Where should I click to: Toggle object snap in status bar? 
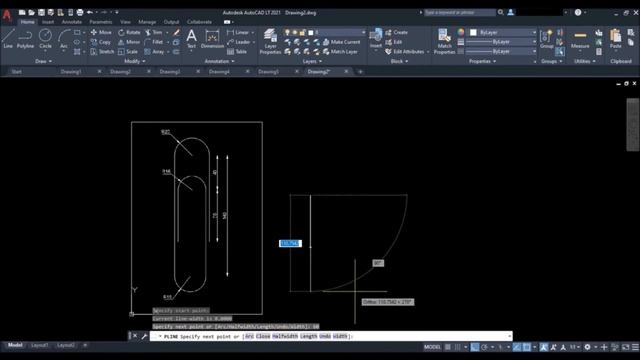527,347
